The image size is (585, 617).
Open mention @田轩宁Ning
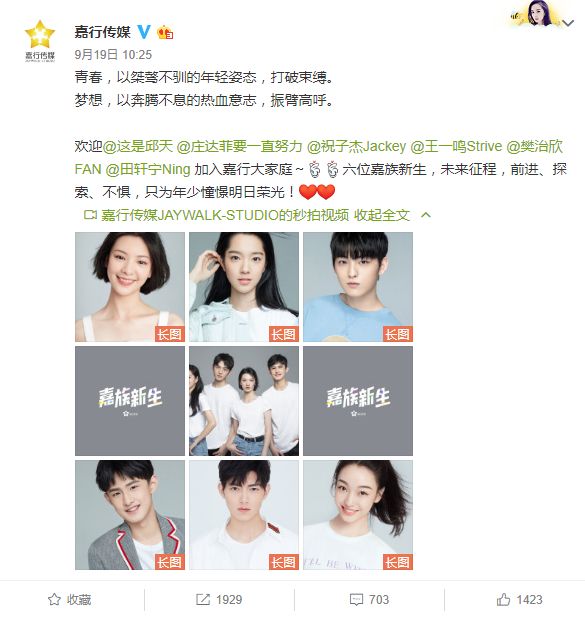tap(148, 169)
